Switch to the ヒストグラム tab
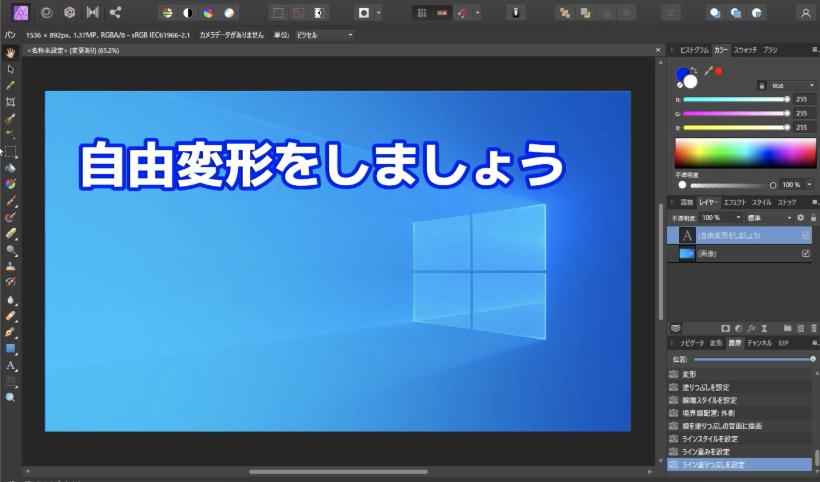The width and height of the screenshot is (820, 482). click(694, 50)
